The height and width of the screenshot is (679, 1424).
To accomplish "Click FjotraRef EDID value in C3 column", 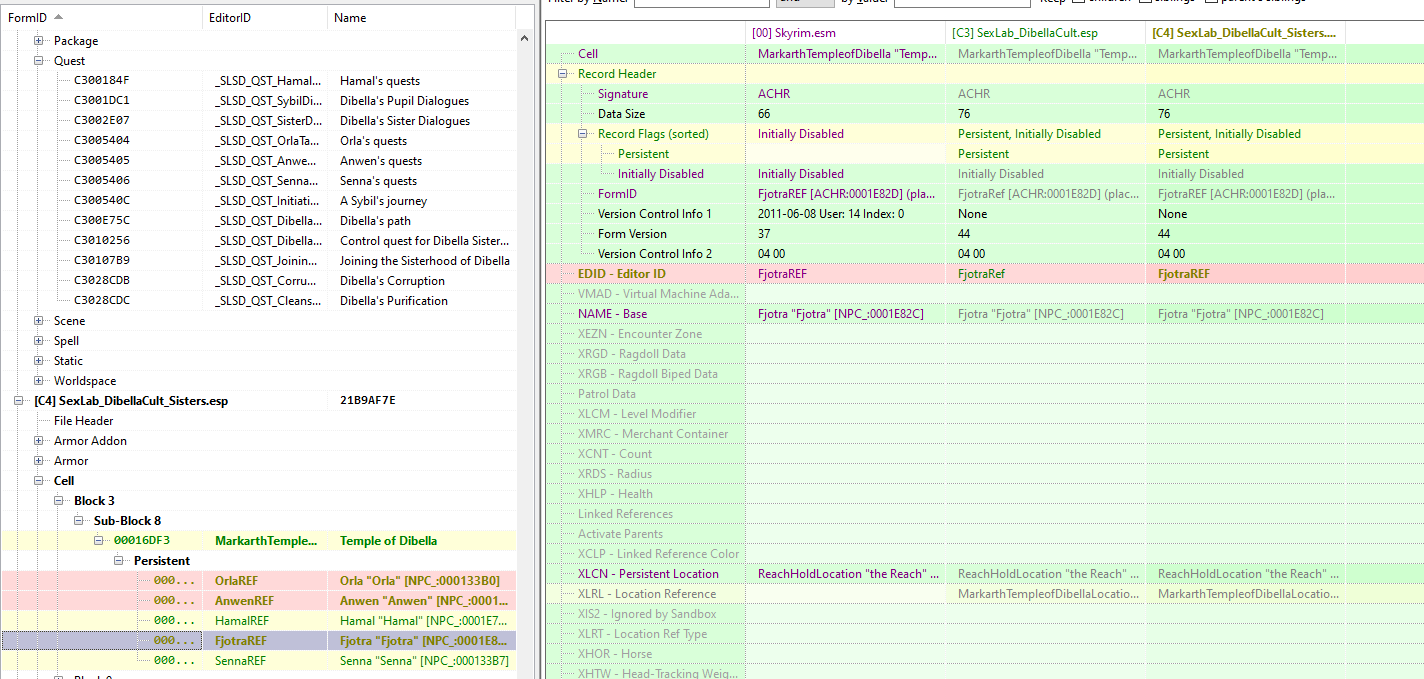I will [x=980, y=274].
